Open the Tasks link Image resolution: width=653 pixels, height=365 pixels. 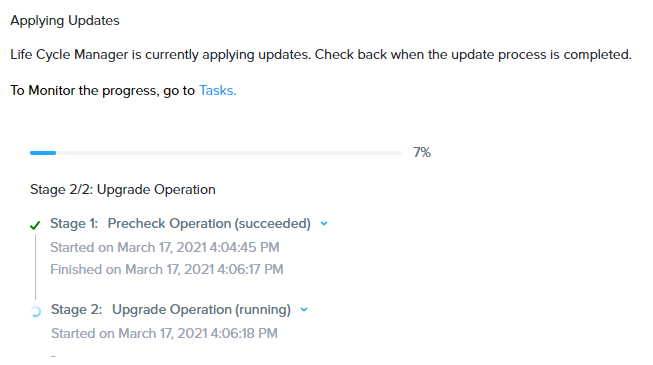pyautogui.click(x=217, y=90)
